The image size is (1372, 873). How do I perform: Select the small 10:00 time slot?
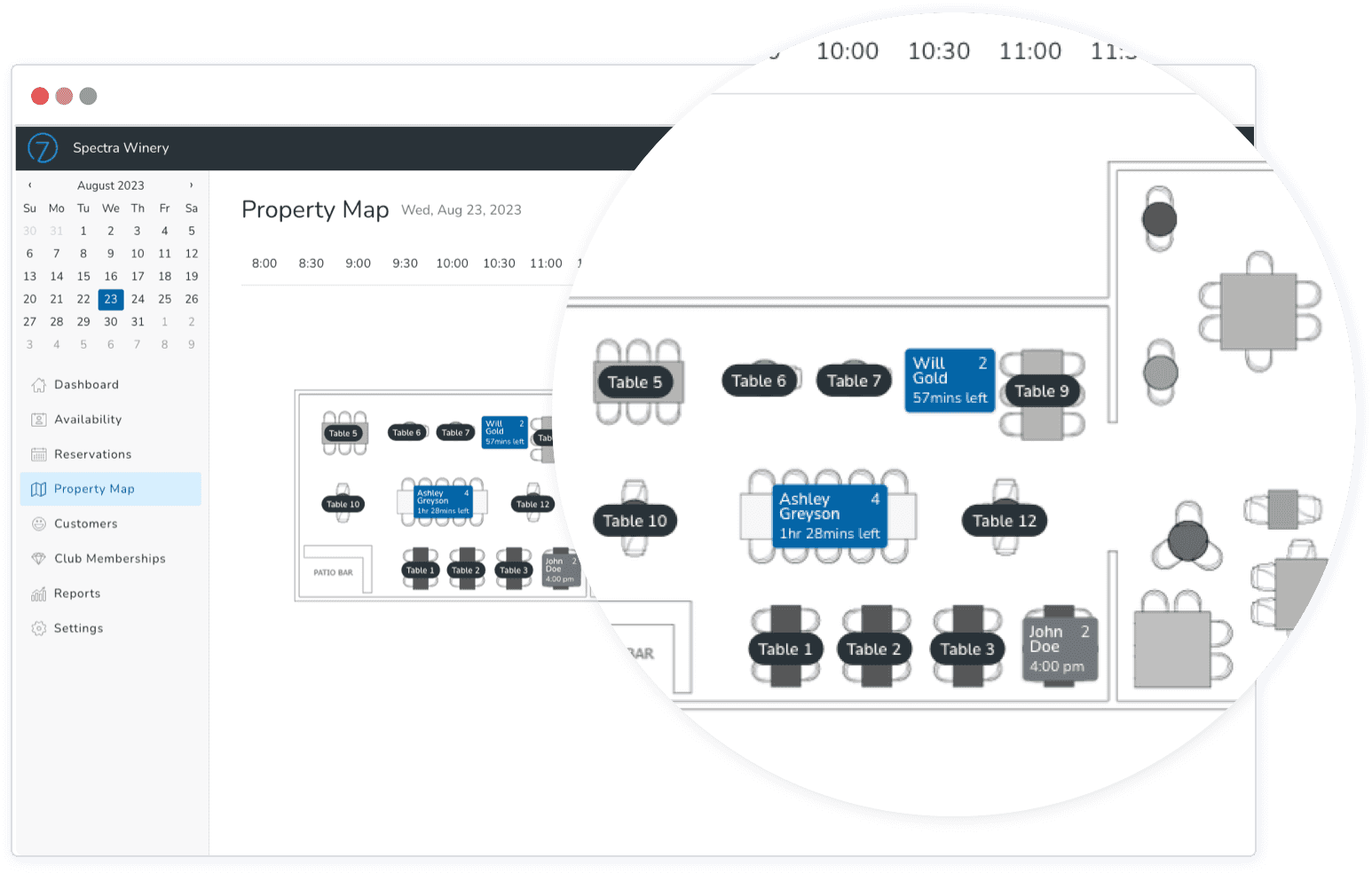(453, 263)
